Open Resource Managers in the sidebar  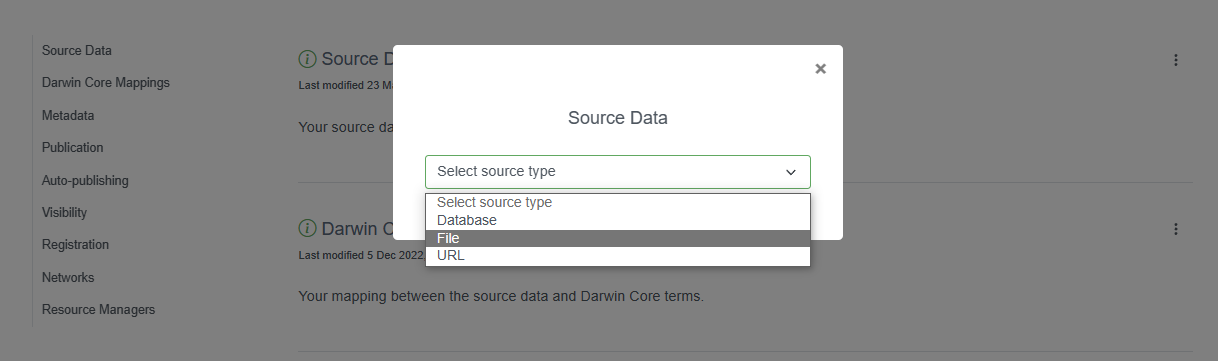coord(98,310)
